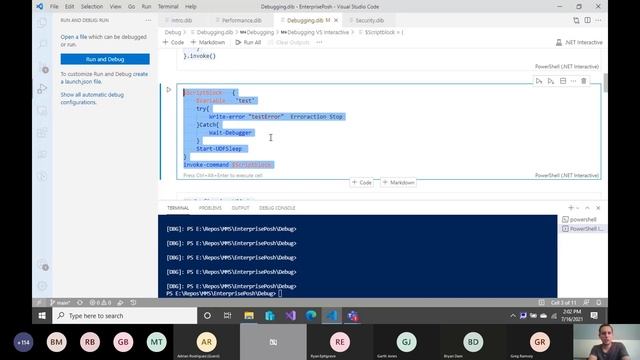Click Open Changes icon in editor title
The width and height of the screenshot is (640, 360).
[576, 20]
